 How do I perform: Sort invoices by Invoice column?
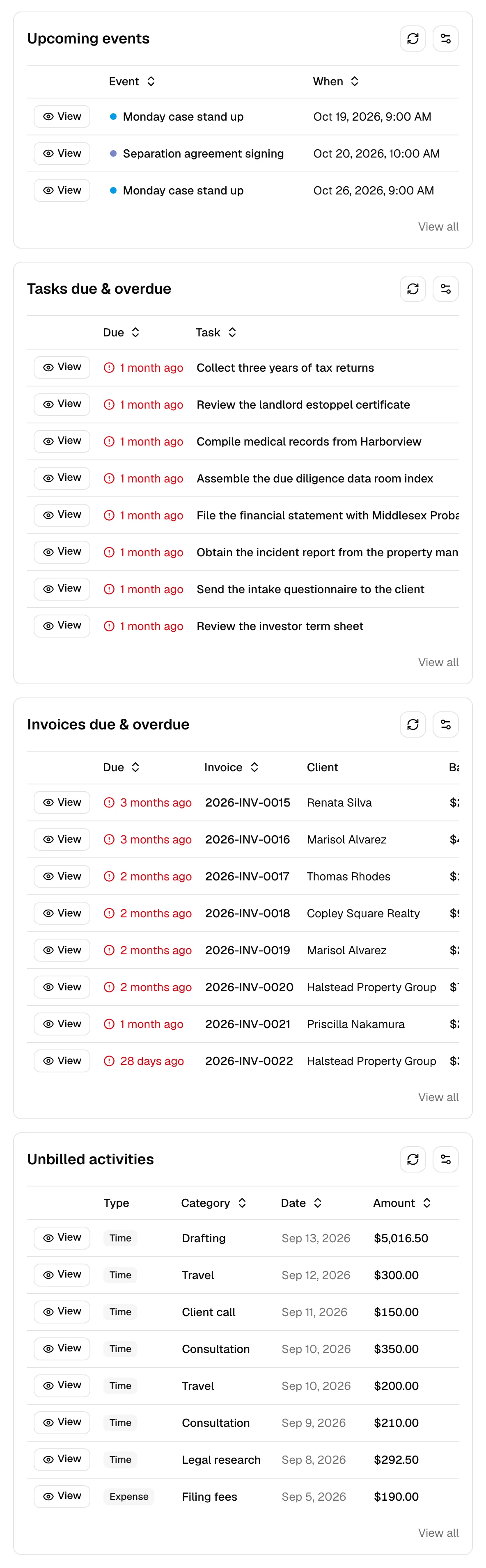pyautogui.click(x=232, y=768)
